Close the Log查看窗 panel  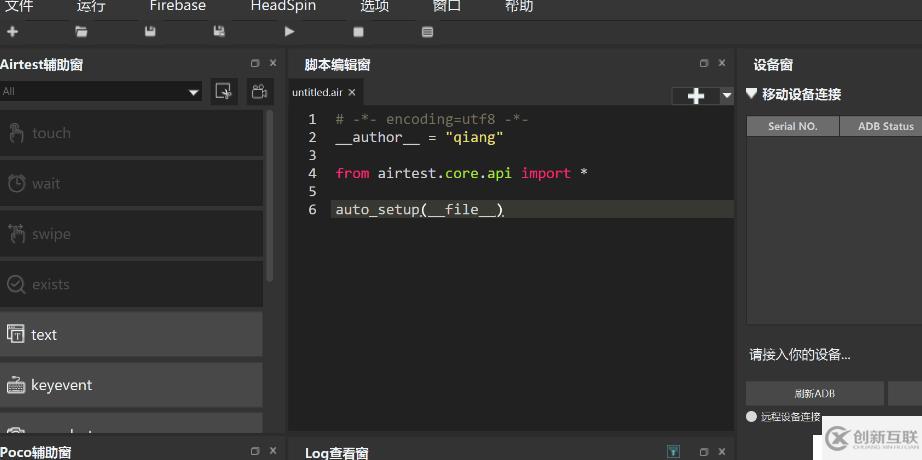point(721,451)
